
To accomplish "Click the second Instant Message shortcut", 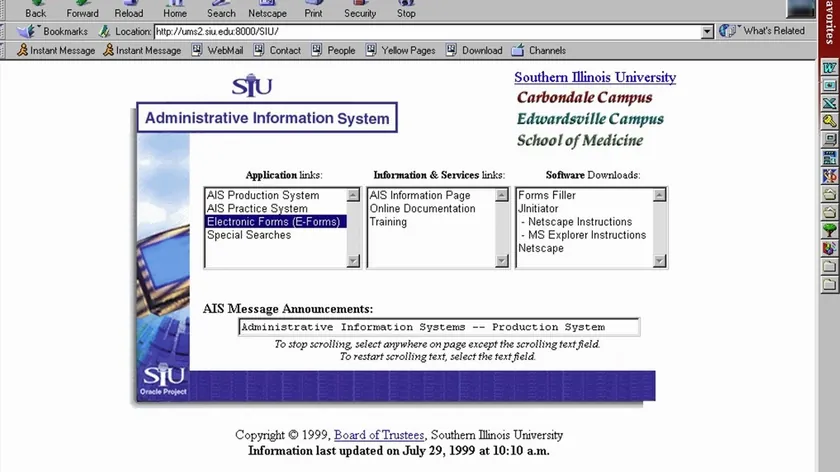I will click(142, 50).
